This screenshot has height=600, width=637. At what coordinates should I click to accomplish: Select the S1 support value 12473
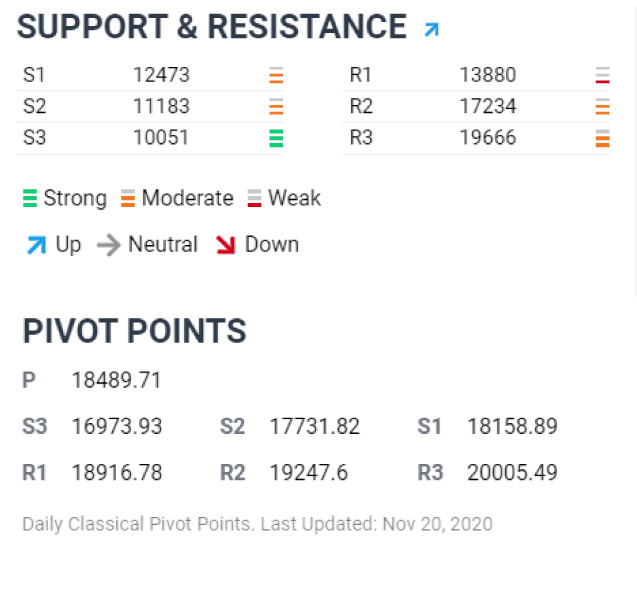coord(162,75)
